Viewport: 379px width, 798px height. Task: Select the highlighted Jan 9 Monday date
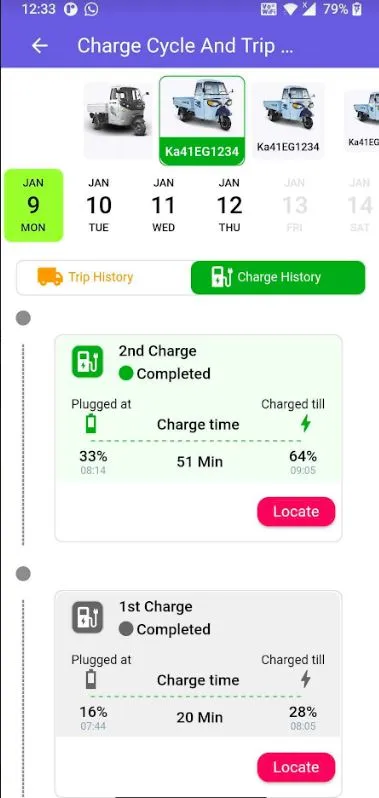tap(34, 205)
